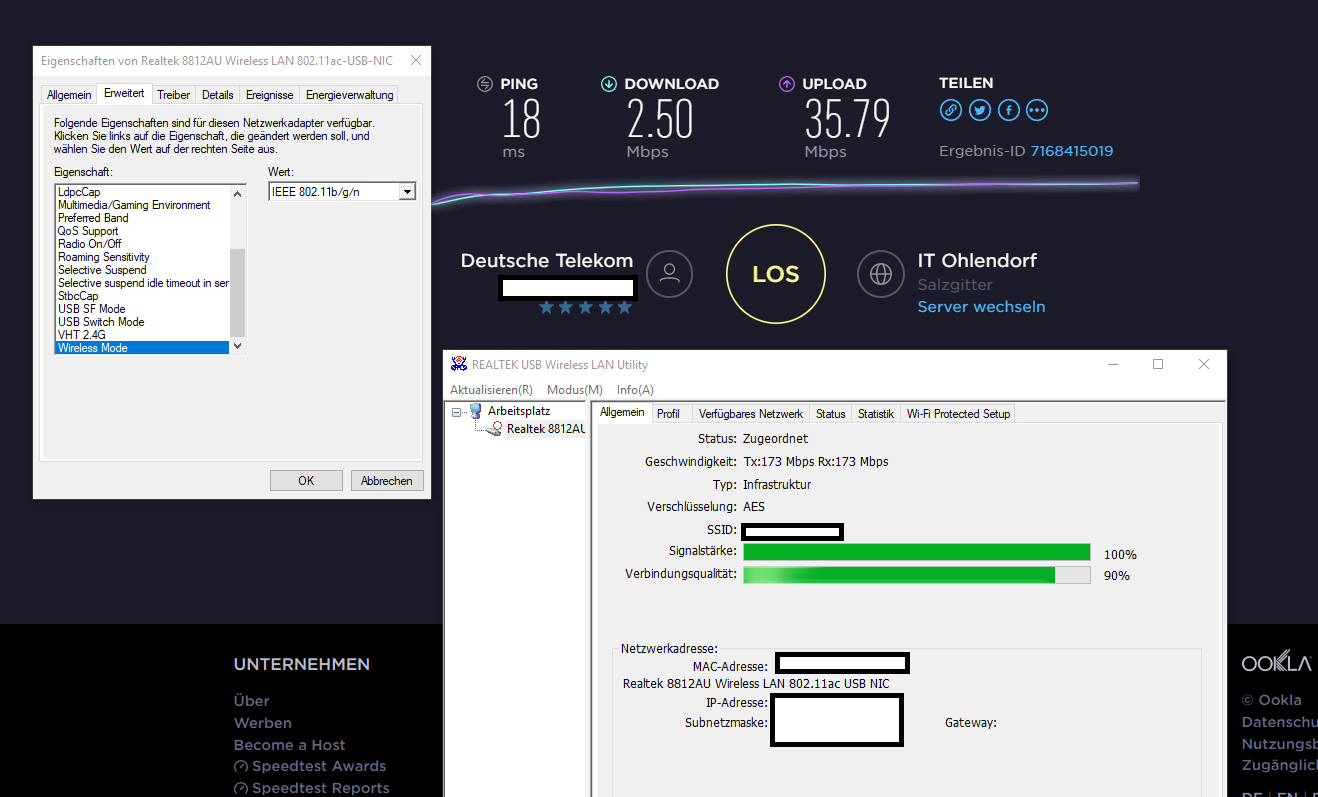Click the Realtek utility title bar icon
The width and height of the screenshot is (1318, 797).
tap(459, 364)
